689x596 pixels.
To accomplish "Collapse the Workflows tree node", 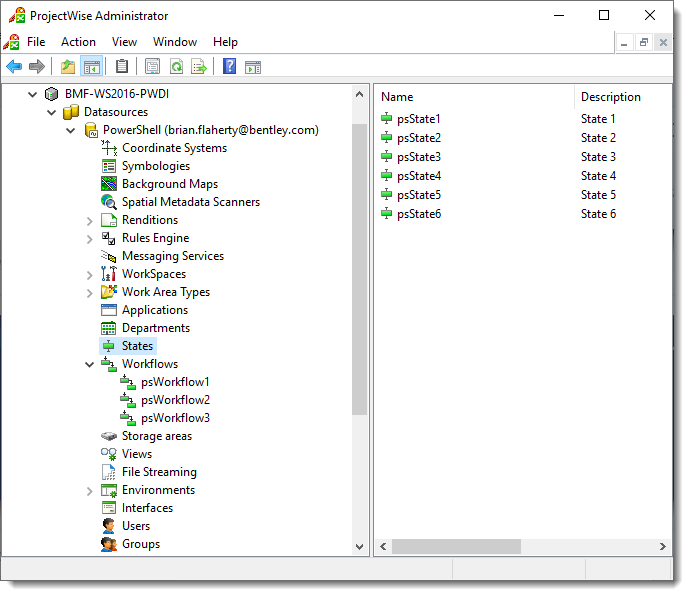I will pyautogui.click(x=90, y=365).
